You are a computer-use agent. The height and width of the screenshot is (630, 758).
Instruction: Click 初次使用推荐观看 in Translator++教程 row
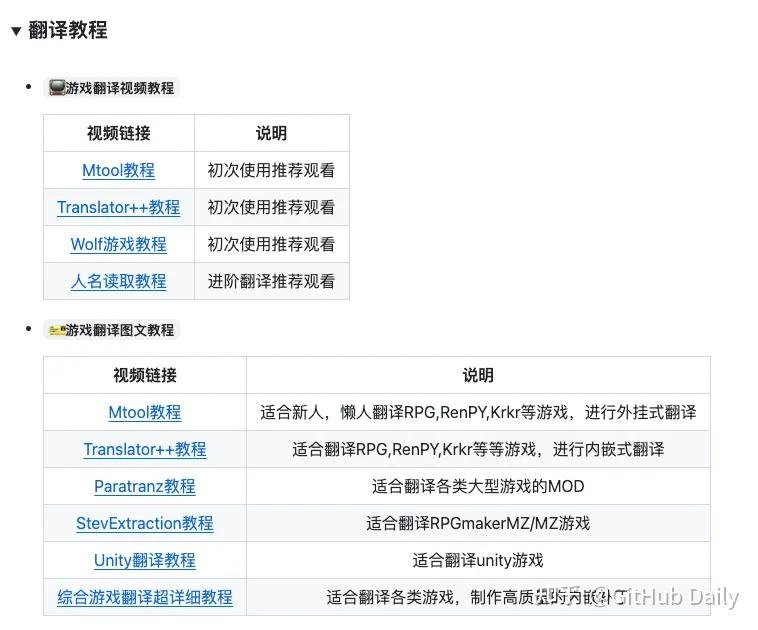tap(271, 207)
